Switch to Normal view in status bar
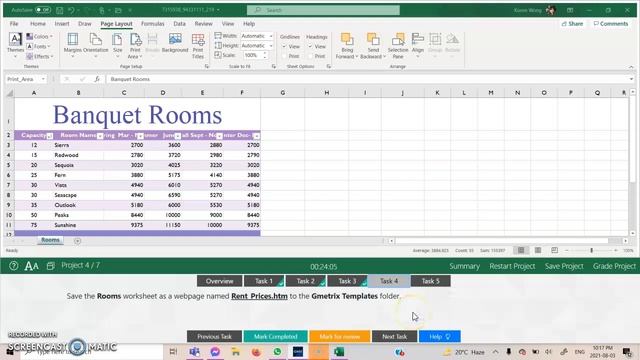The width and height of the screenshot is (640, 360). click(521, 250)
